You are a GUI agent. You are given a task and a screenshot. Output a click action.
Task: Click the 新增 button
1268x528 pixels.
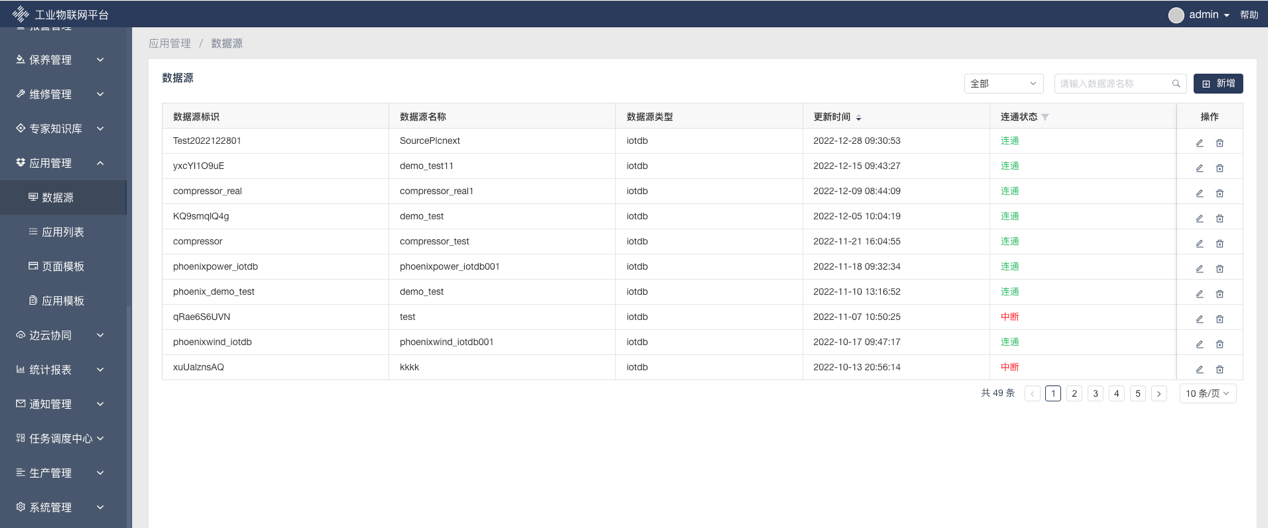1217,84
